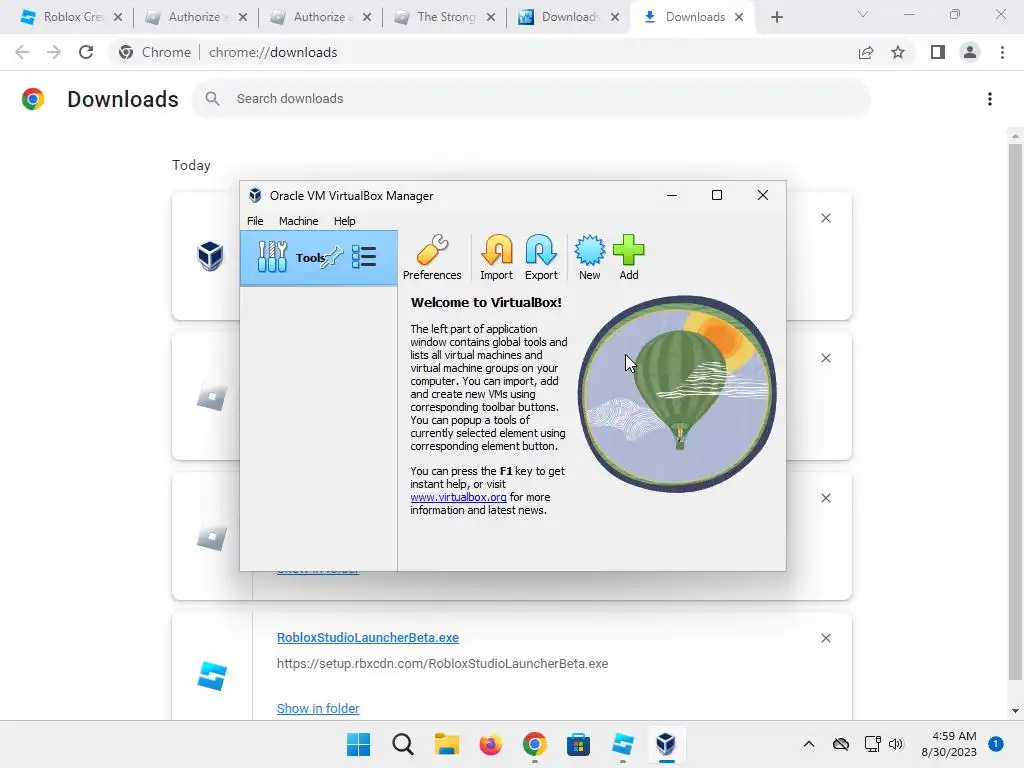Open the Chrome profile icon
The height and width of the screenshot is (768, 1024).
coord(970,52)
